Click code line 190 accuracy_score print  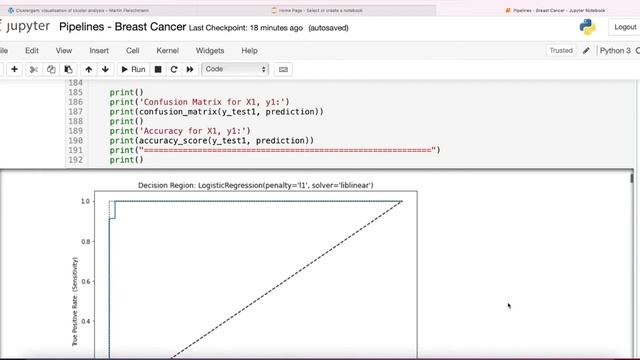click(211, 141)
